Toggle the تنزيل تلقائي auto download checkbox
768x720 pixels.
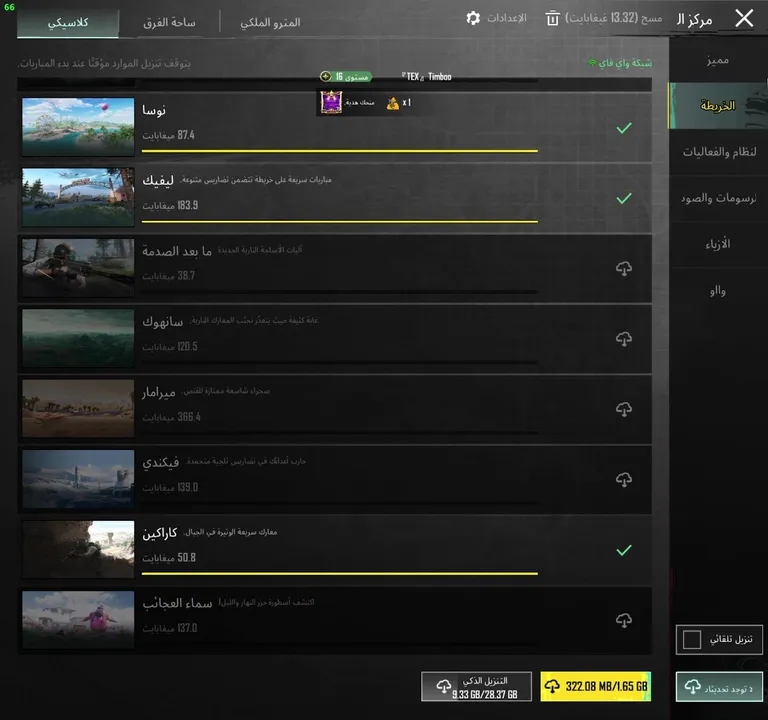pos(692,640)
